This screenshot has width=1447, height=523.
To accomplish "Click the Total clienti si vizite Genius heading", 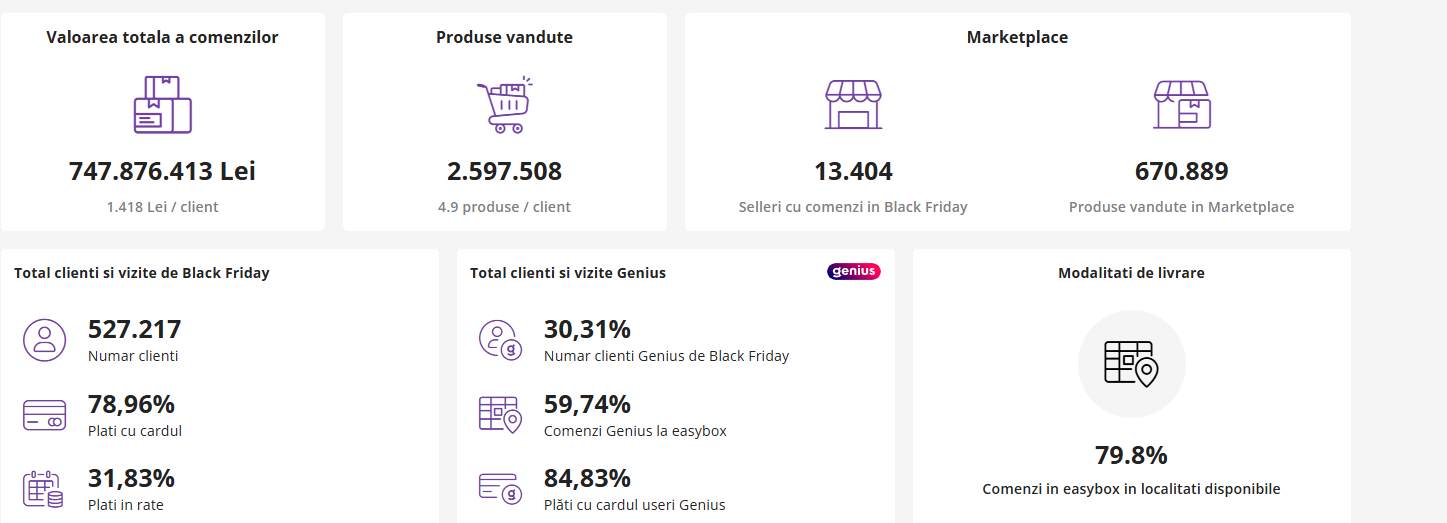I will pos(568,273).
